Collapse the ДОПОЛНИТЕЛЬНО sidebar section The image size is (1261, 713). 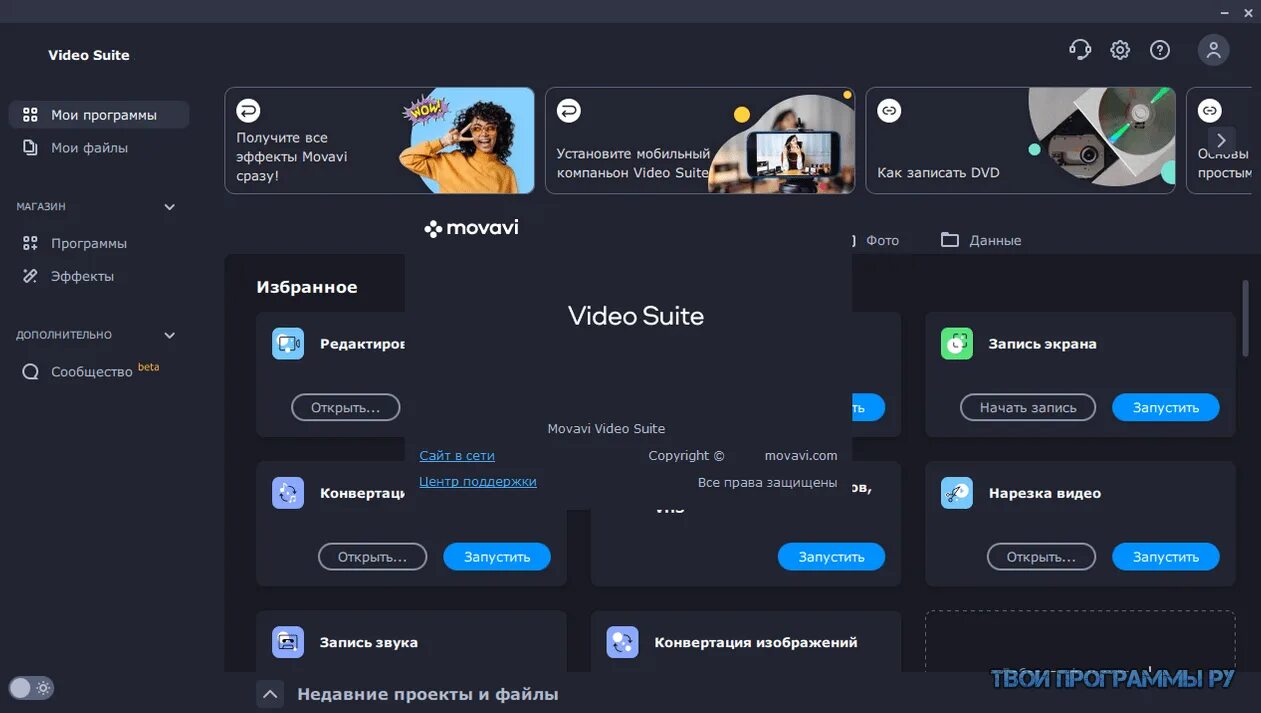pyautogui.click(x=169, y=335)
